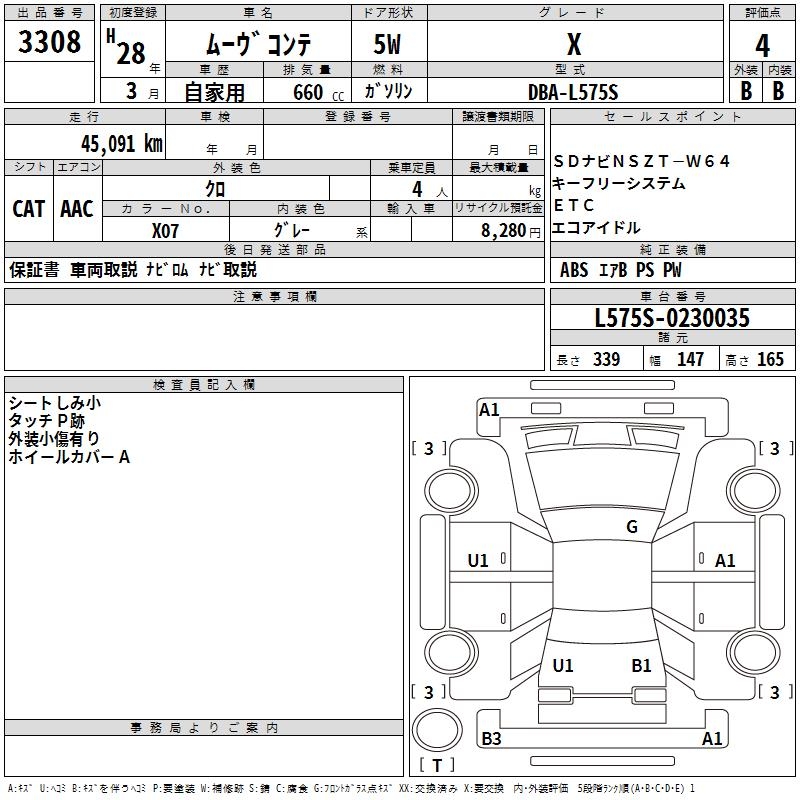This screenshot has height=800, width=800.
Task: Select the U1 mark on the rear hatch
Action: pyautogui.click(x=563, y=666)
